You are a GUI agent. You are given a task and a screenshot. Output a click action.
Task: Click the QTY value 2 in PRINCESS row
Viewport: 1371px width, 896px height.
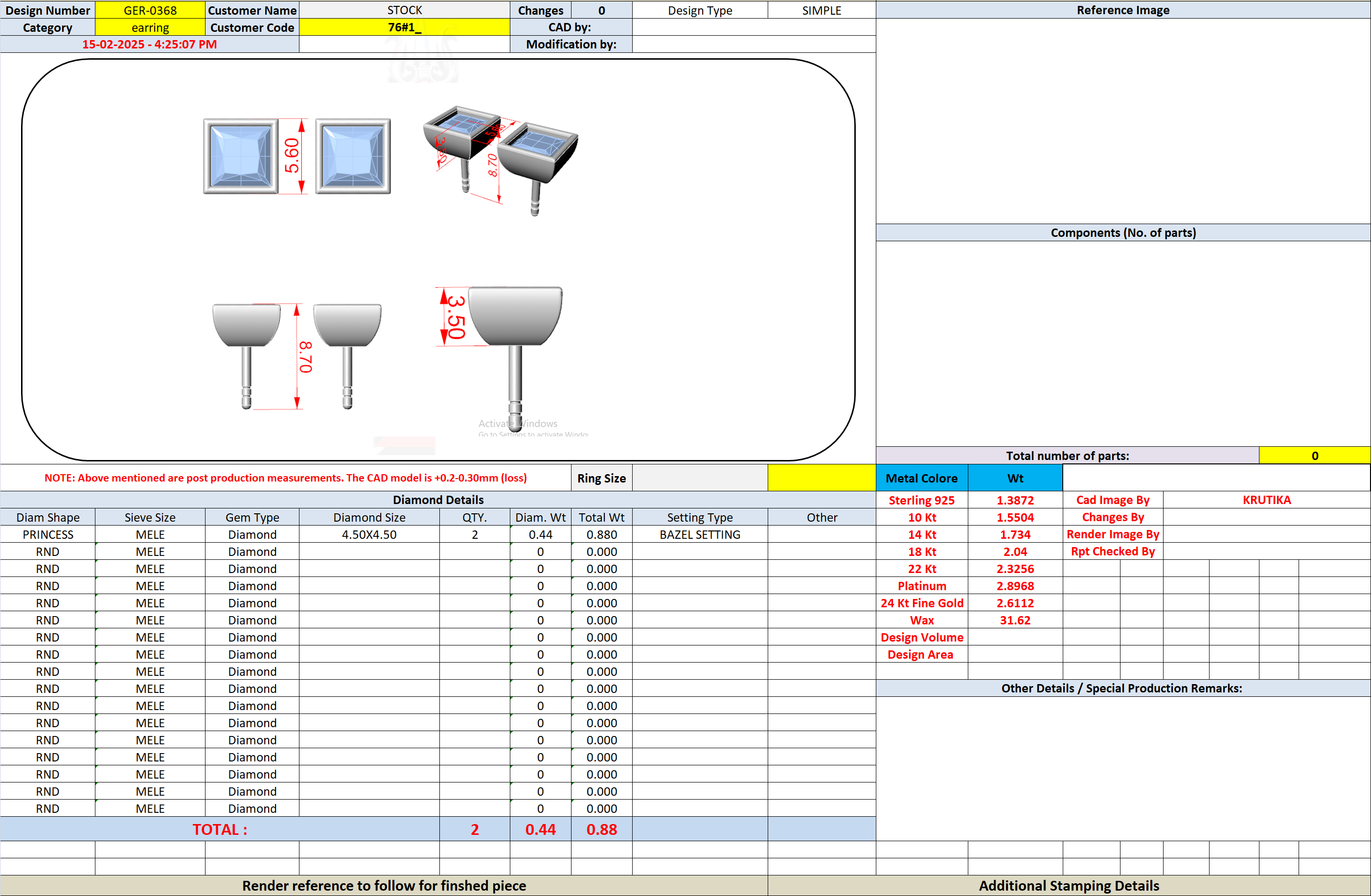475,534
